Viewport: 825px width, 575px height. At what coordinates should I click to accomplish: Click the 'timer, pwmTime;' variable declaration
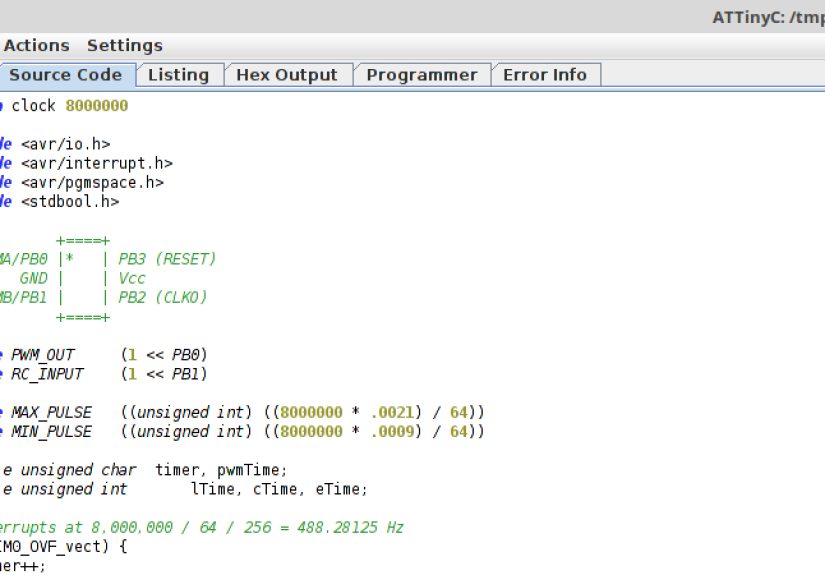(221, 470)
